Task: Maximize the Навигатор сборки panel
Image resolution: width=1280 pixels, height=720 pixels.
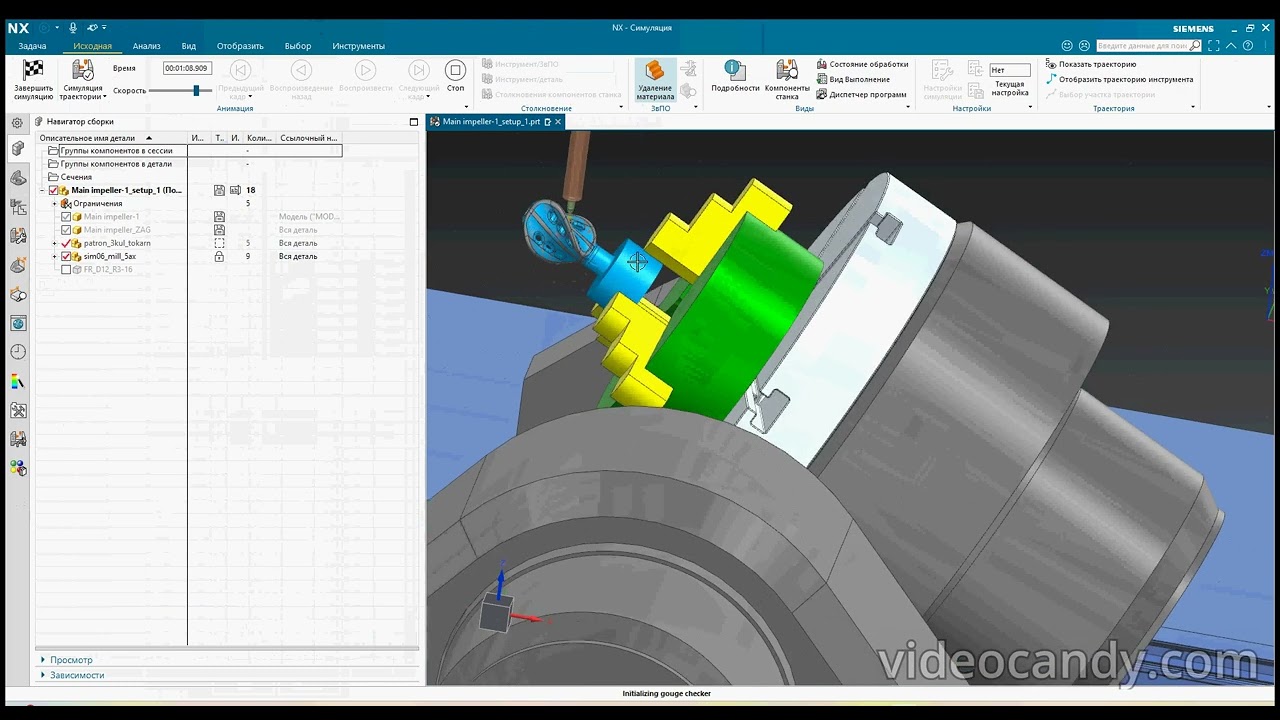Action: (x=414, y=122)
